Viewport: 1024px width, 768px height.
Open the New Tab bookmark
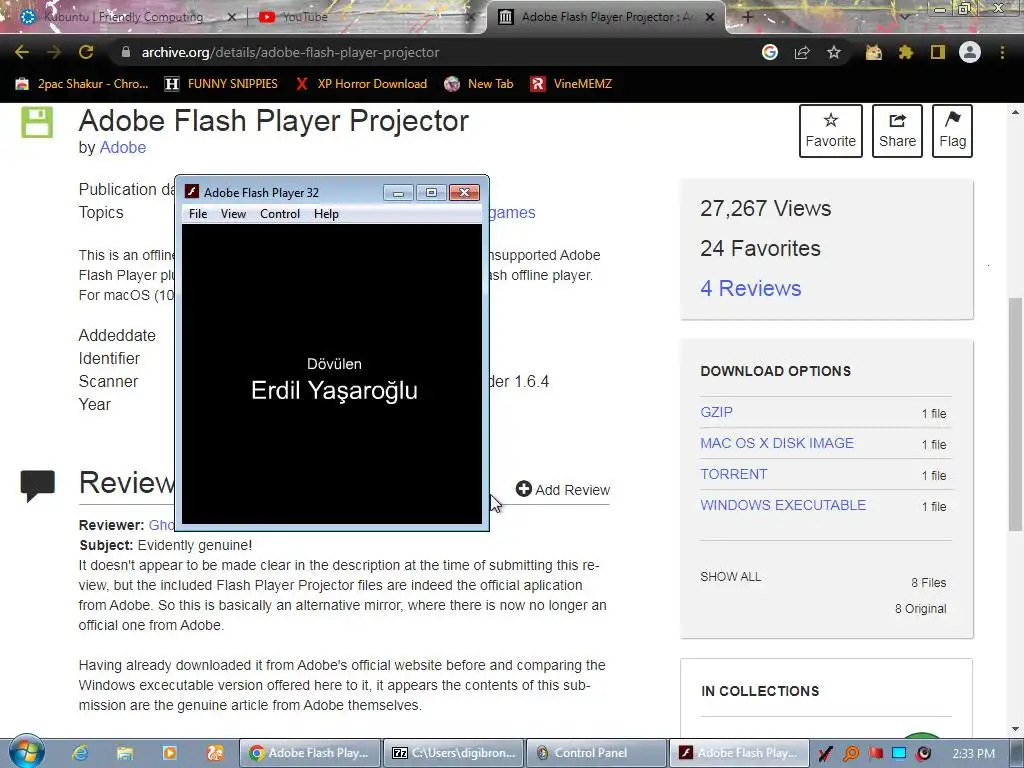click(479, 84)
